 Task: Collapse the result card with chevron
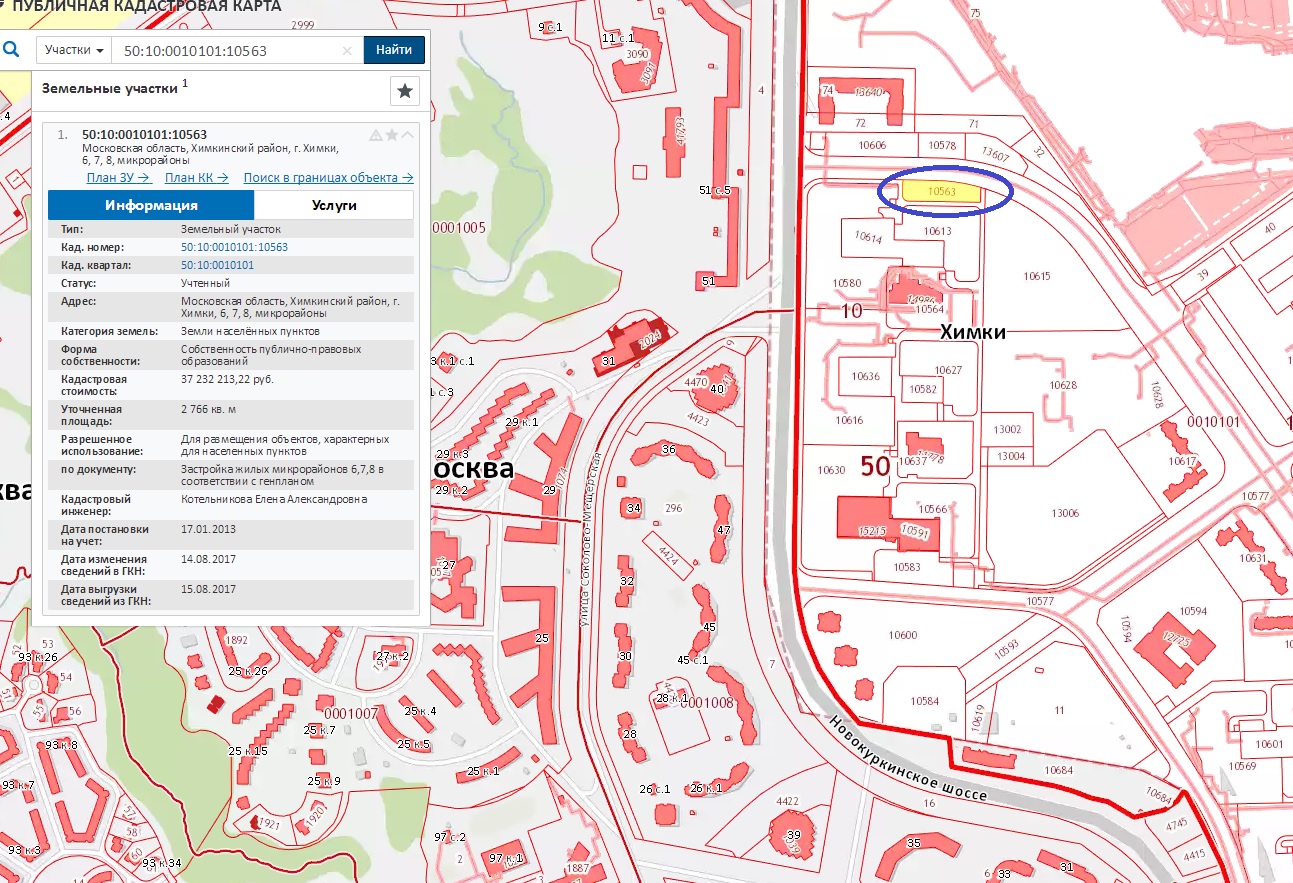(x=408, y=135)
